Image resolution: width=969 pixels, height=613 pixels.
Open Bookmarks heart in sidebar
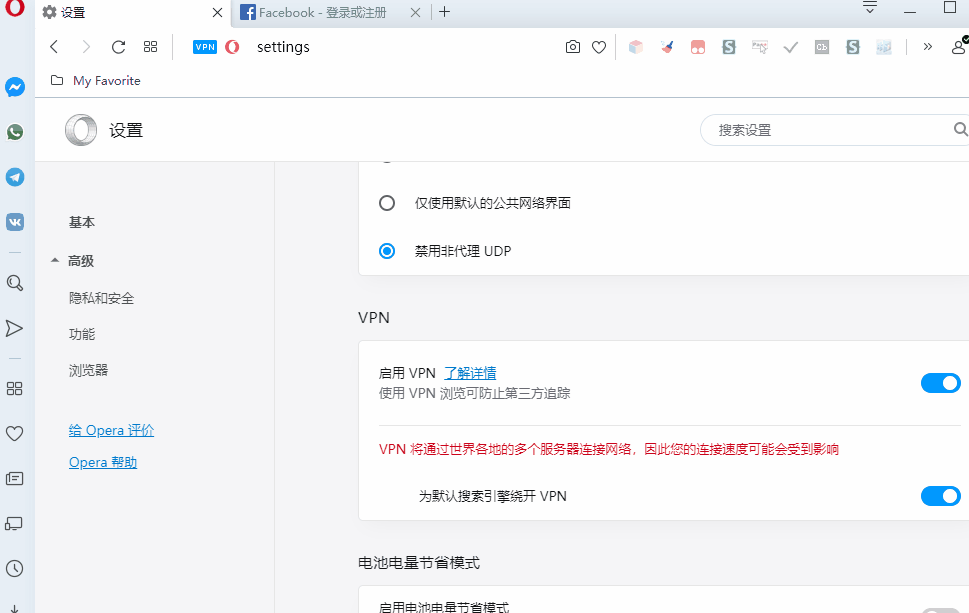[x=14, y=433]
